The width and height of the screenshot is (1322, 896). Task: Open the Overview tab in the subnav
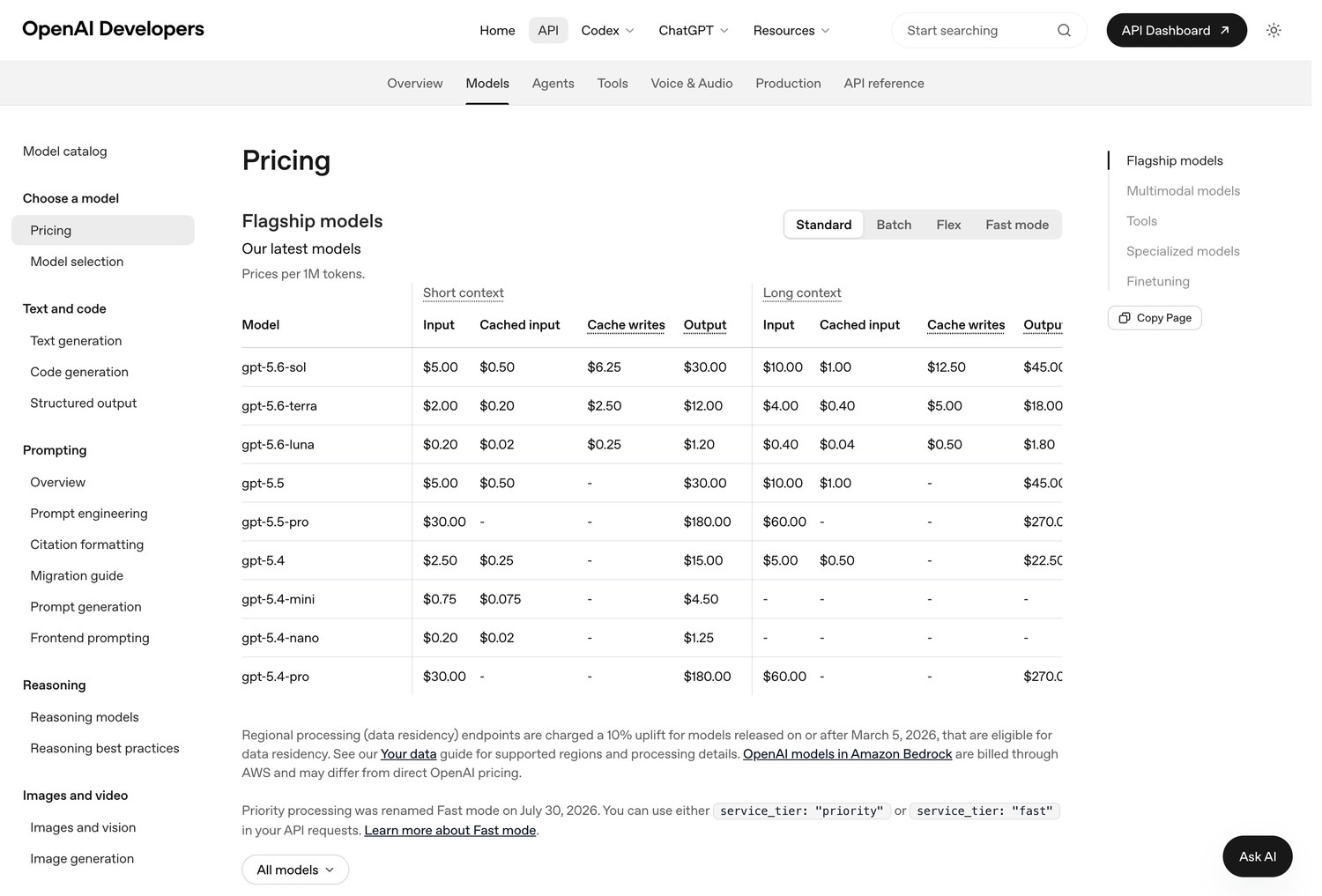tap(415, 83)
